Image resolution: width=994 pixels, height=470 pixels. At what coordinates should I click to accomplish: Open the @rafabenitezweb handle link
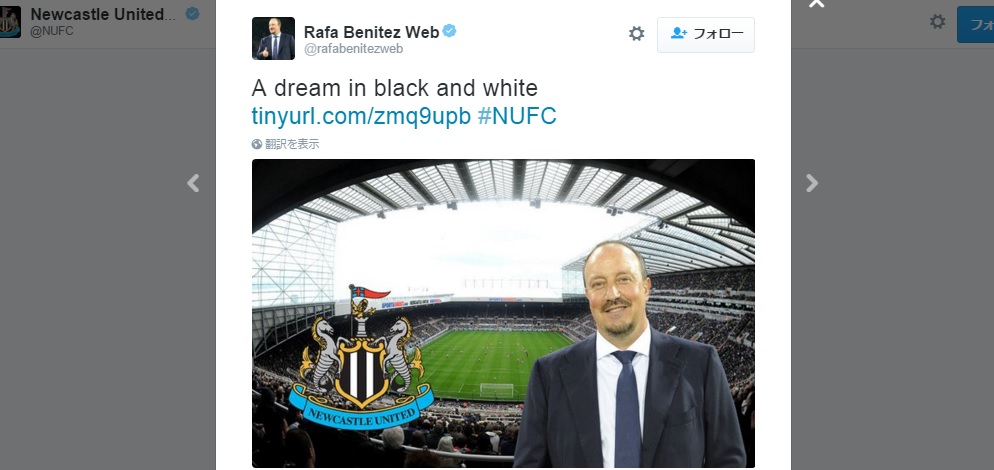tap(354, 49)
